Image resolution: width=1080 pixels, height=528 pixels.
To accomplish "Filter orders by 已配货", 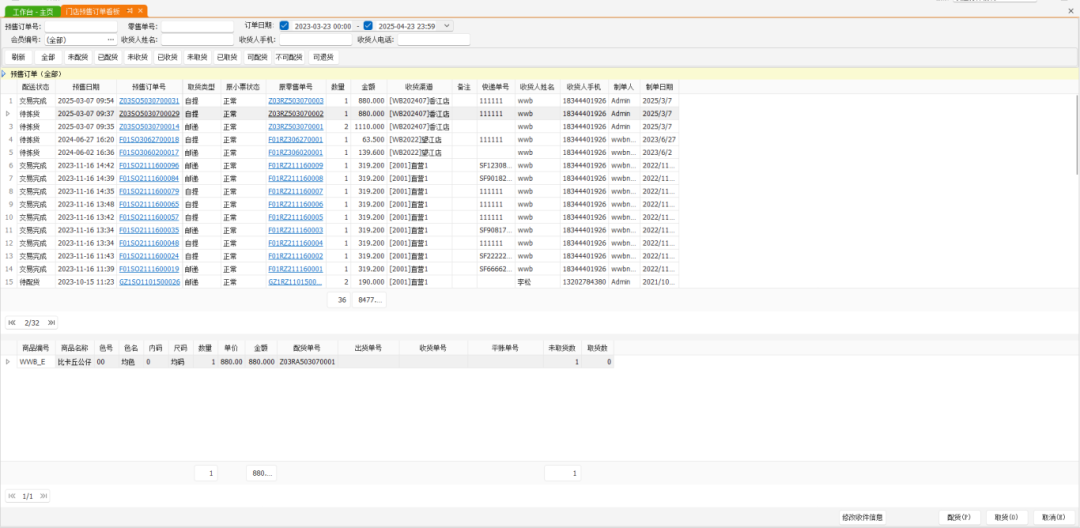I will click(107, 57).
